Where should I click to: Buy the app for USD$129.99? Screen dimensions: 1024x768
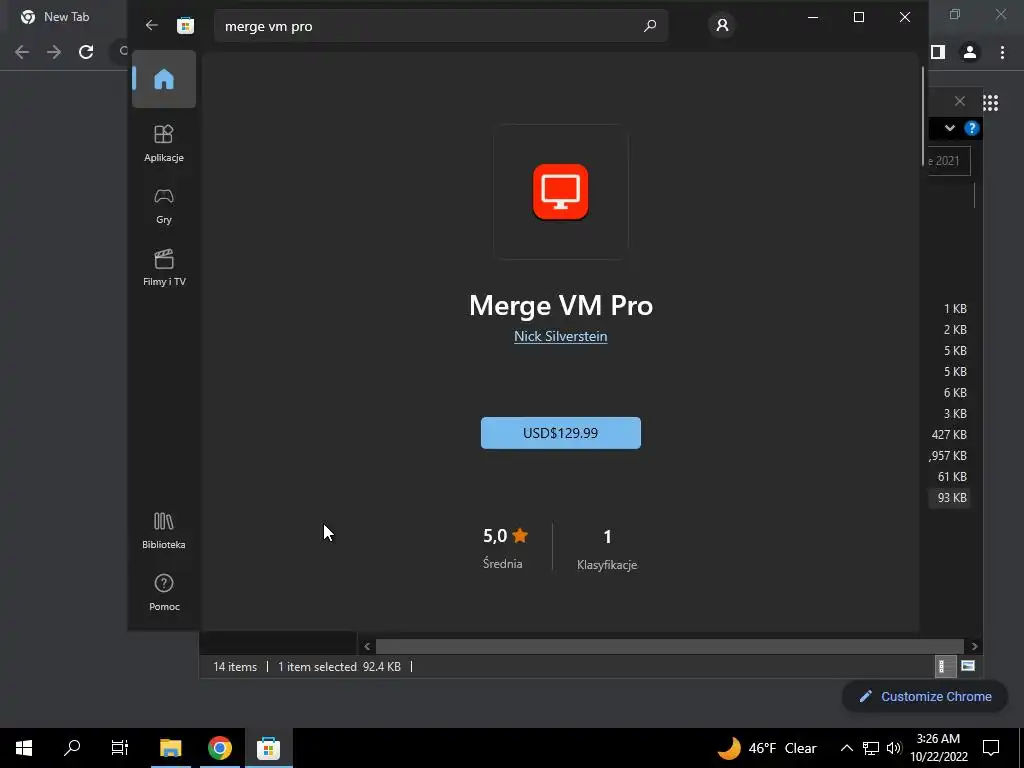(561, 433)
